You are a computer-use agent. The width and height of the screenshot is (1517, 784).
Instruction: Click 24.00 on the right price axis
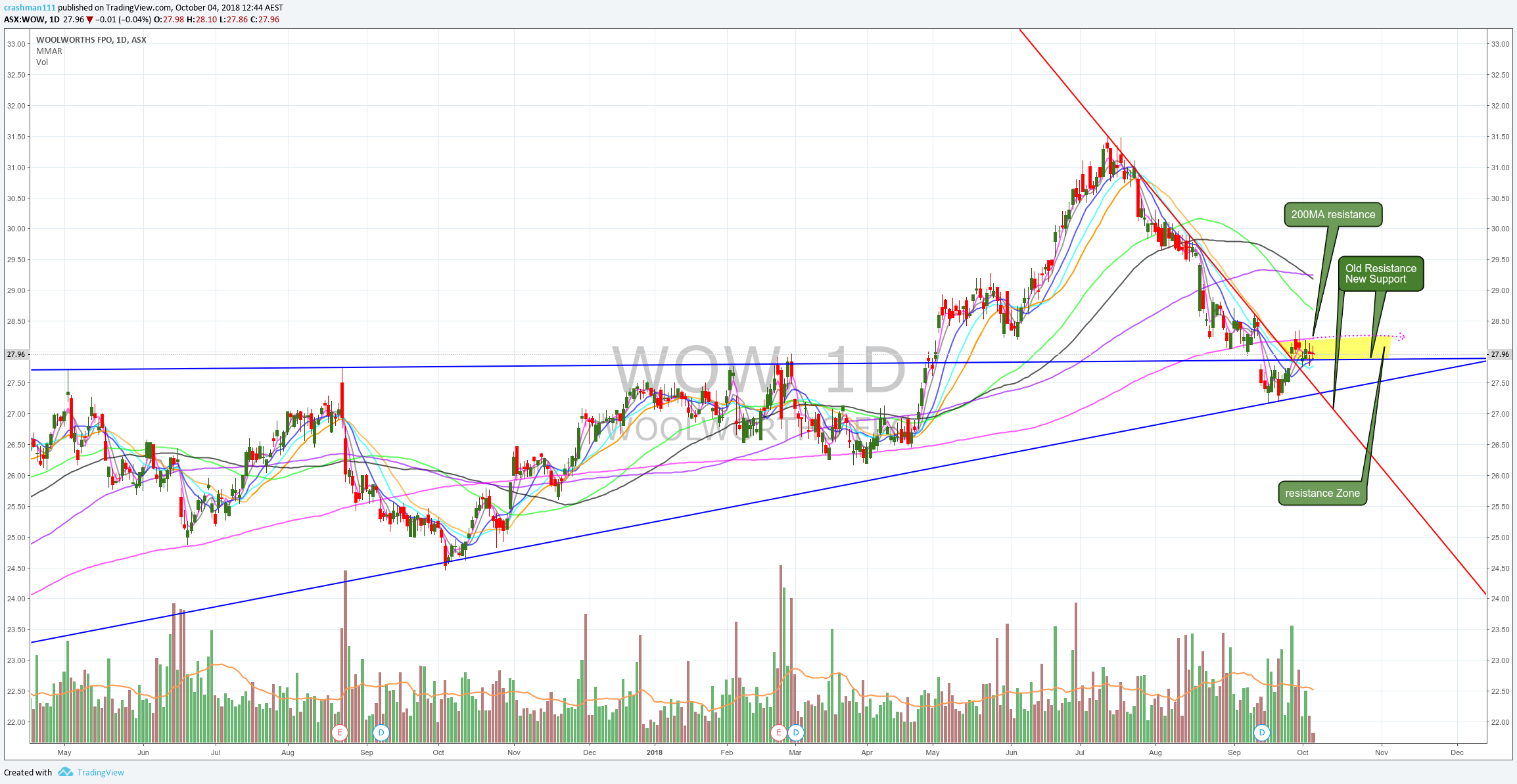pos(1501,599)
